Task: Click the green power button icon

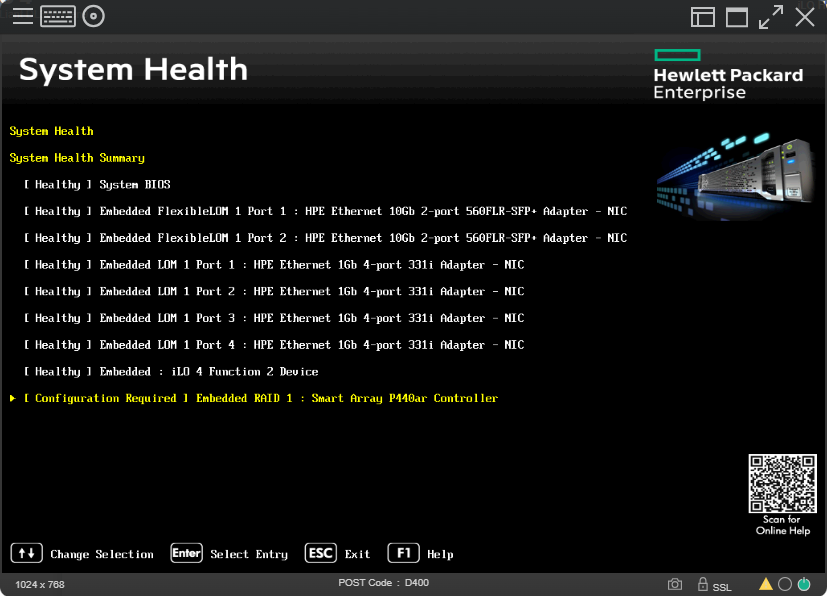Action: tap(804, 584)
